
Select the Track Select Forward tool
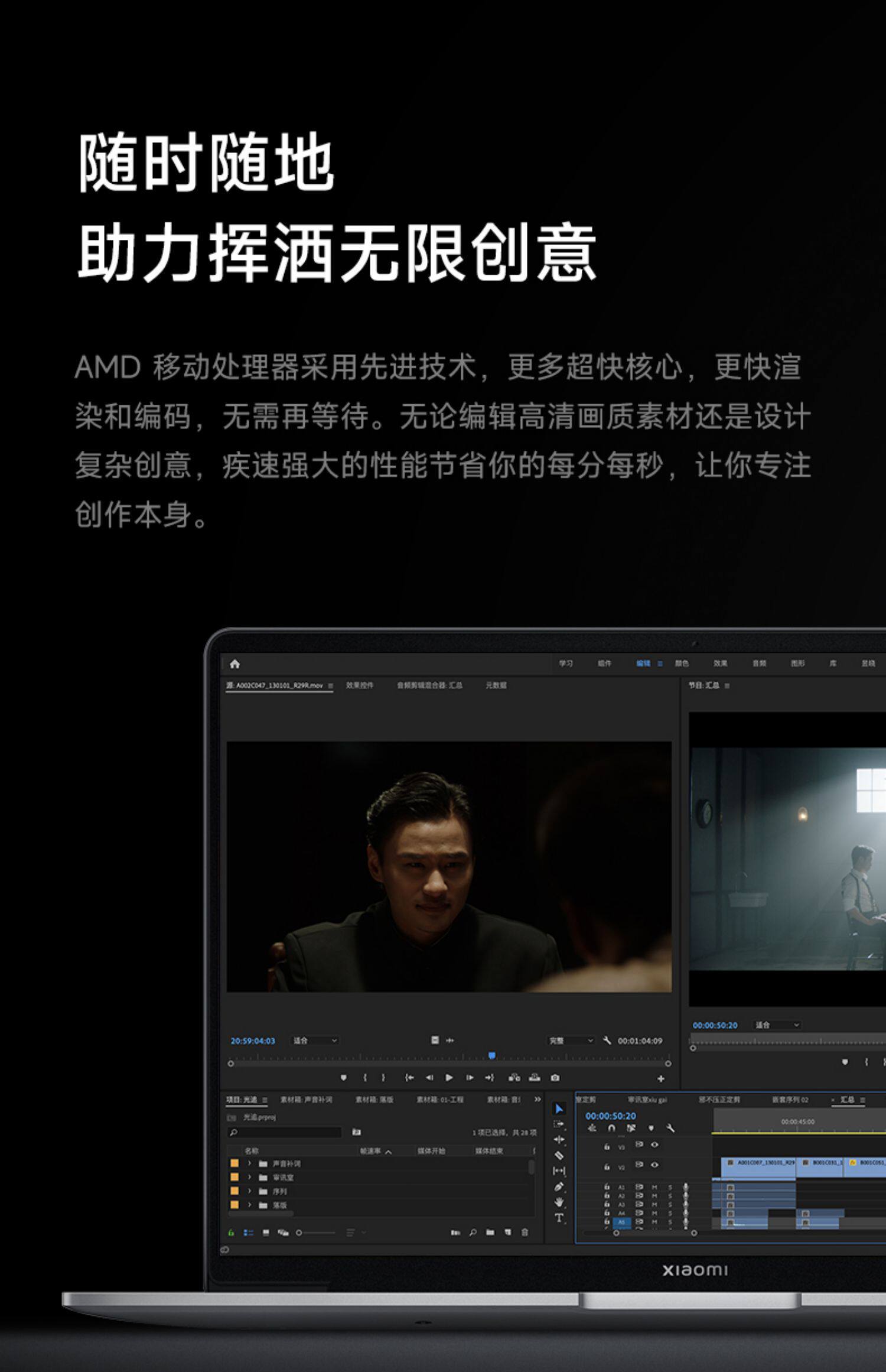click(559, 1124)
